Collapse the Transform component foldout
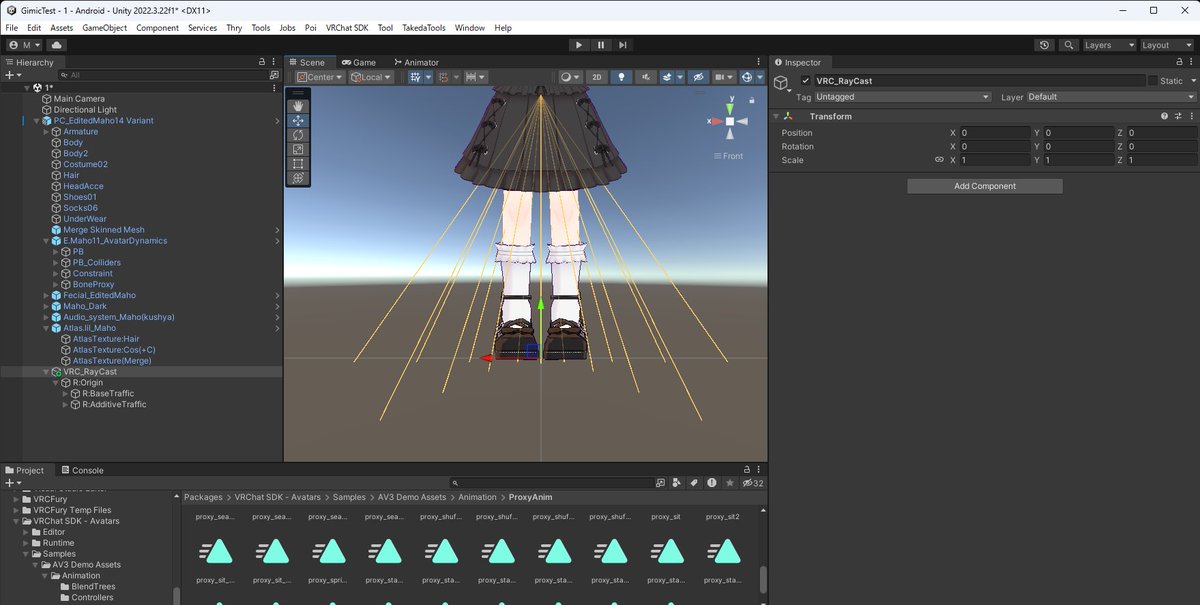 pos(777,116)
